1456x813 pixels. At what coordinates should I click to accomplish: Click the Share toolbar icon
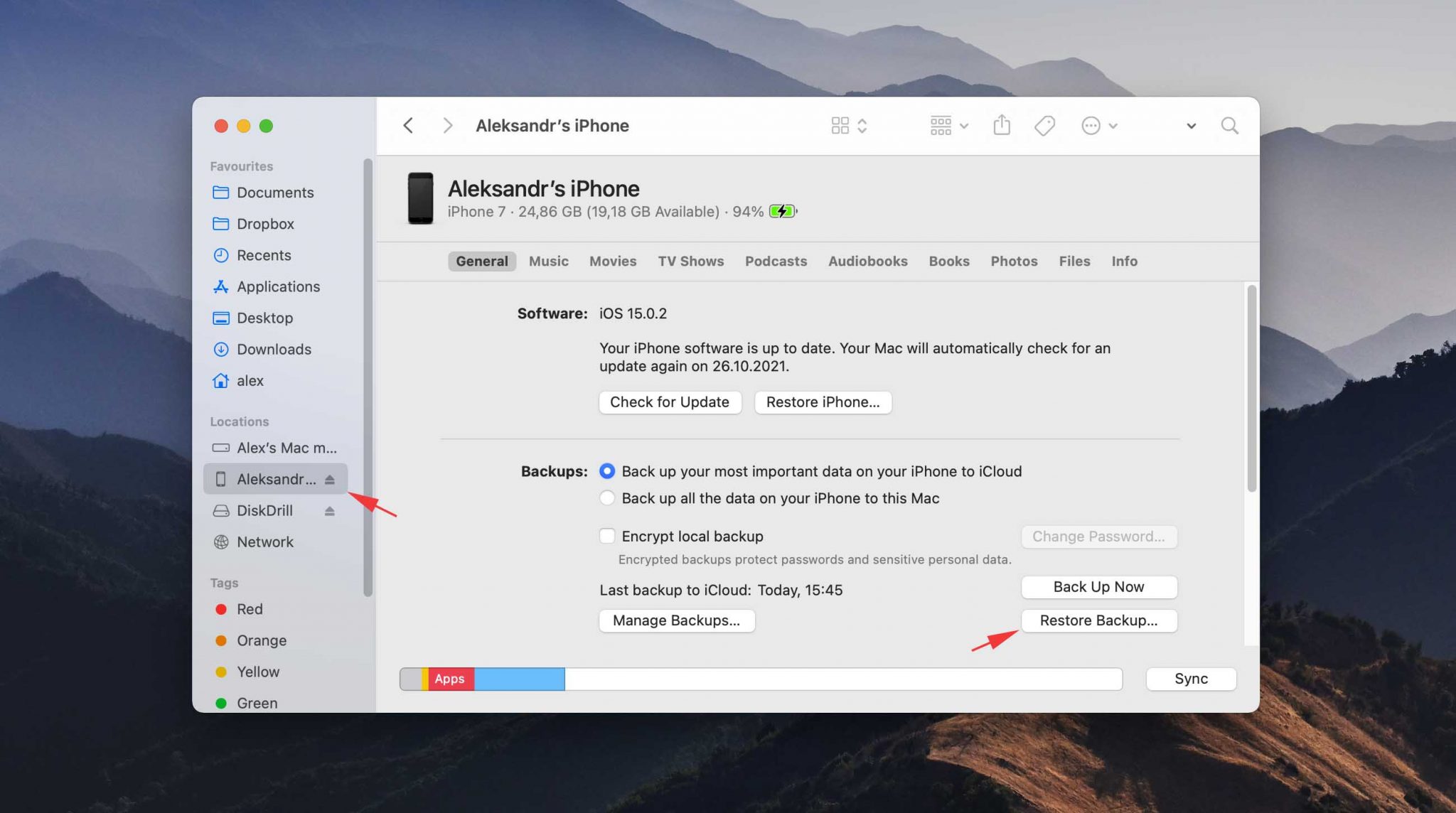point(1002,125)
